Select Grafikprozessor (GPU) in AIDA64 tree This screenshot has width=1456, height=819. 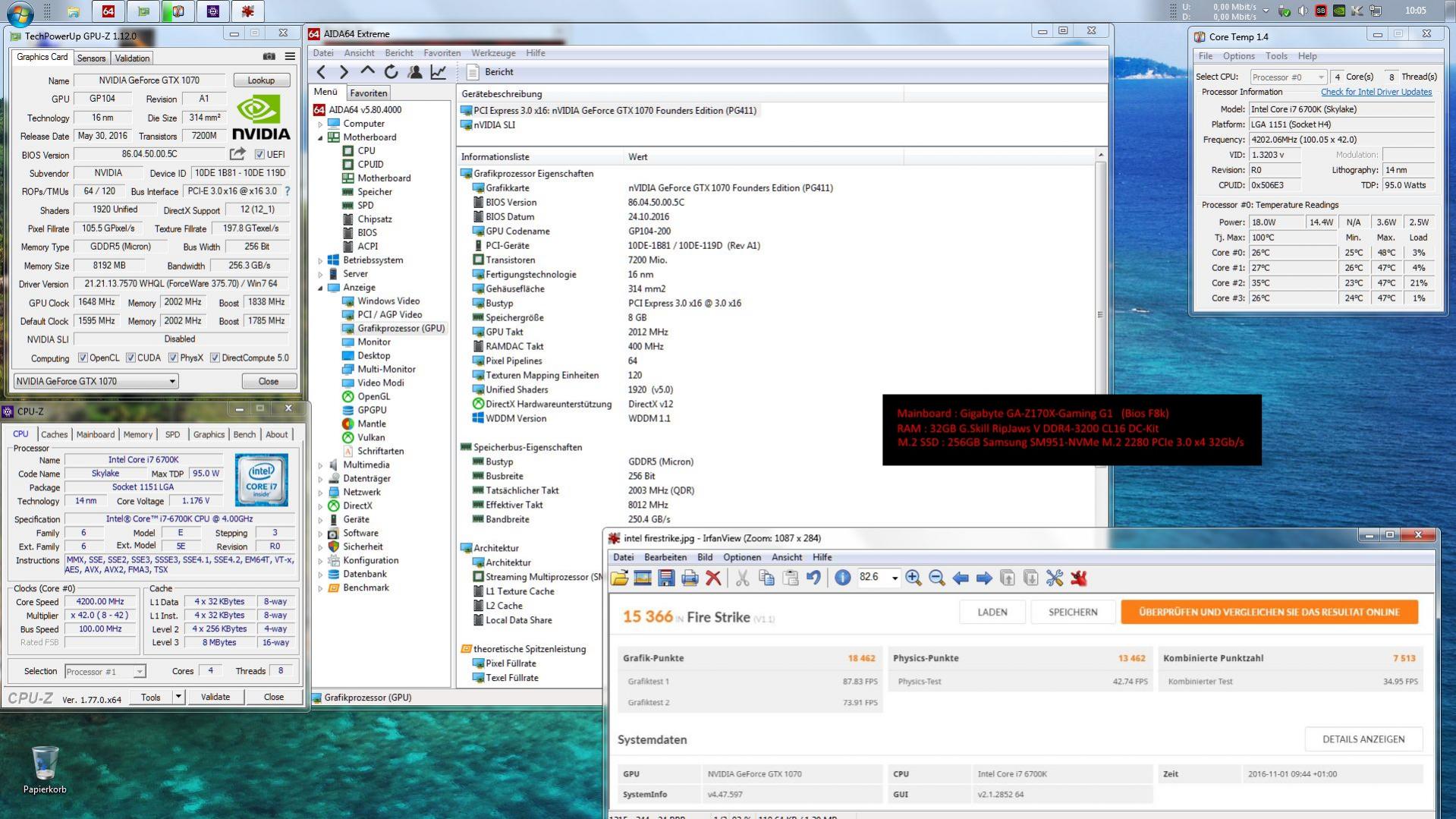401,329
